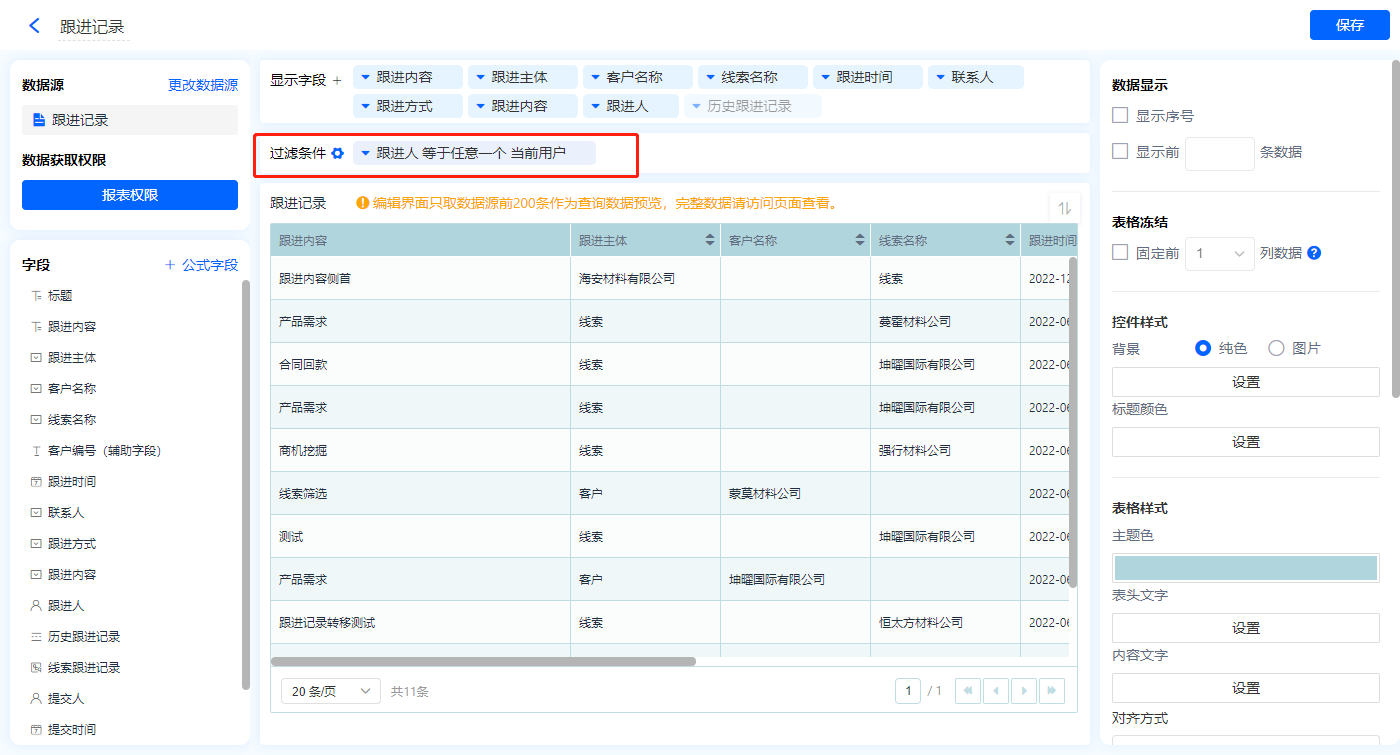
Task: Check the 固定前 freeze columns checkbox
Action: (x=1121, y=253)
